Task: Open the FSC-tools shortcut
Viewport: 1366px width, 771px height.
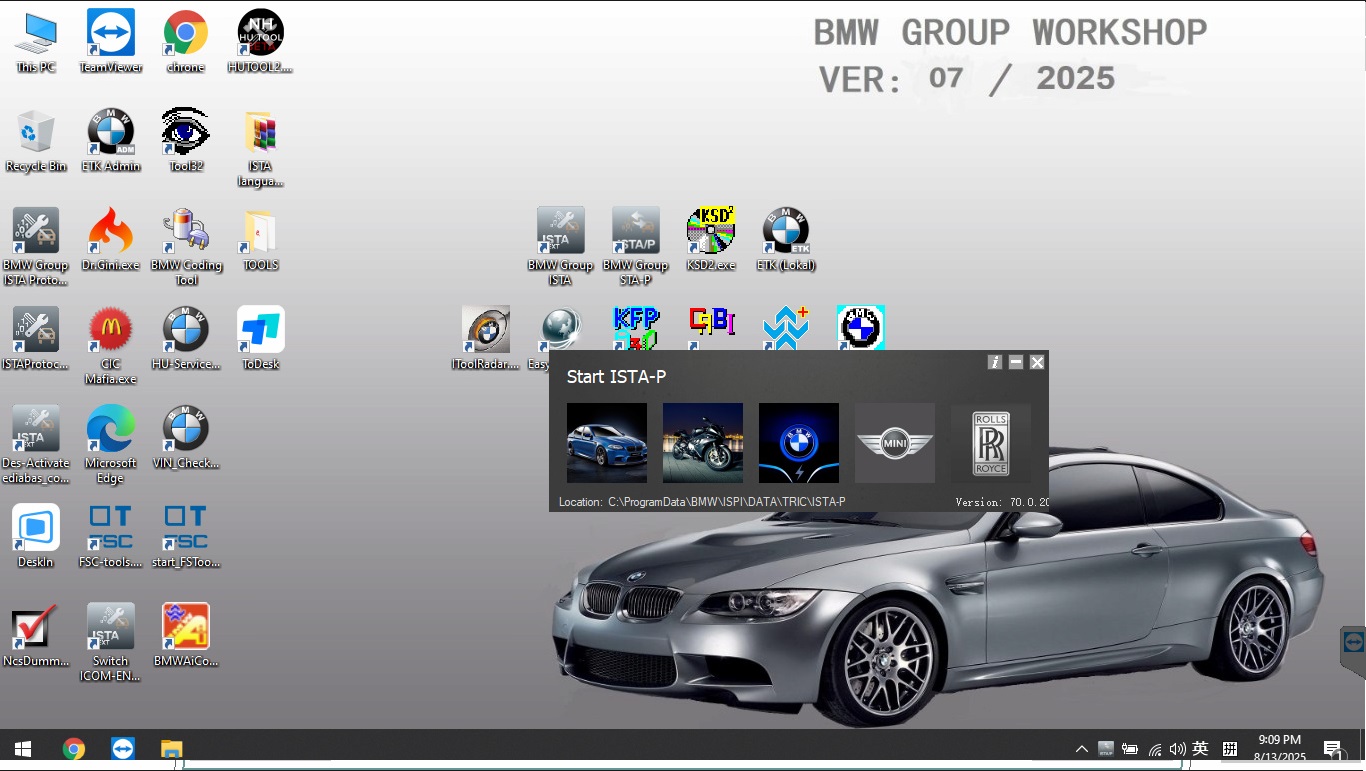Action: point(110,527)
